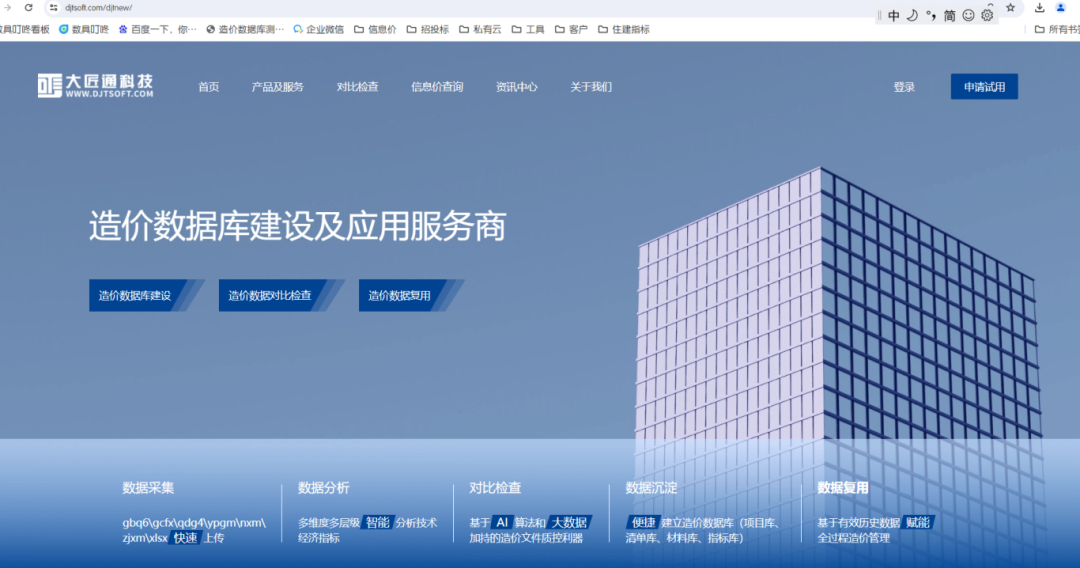Select the 数据分析 feature heading

tap(324, 487)
